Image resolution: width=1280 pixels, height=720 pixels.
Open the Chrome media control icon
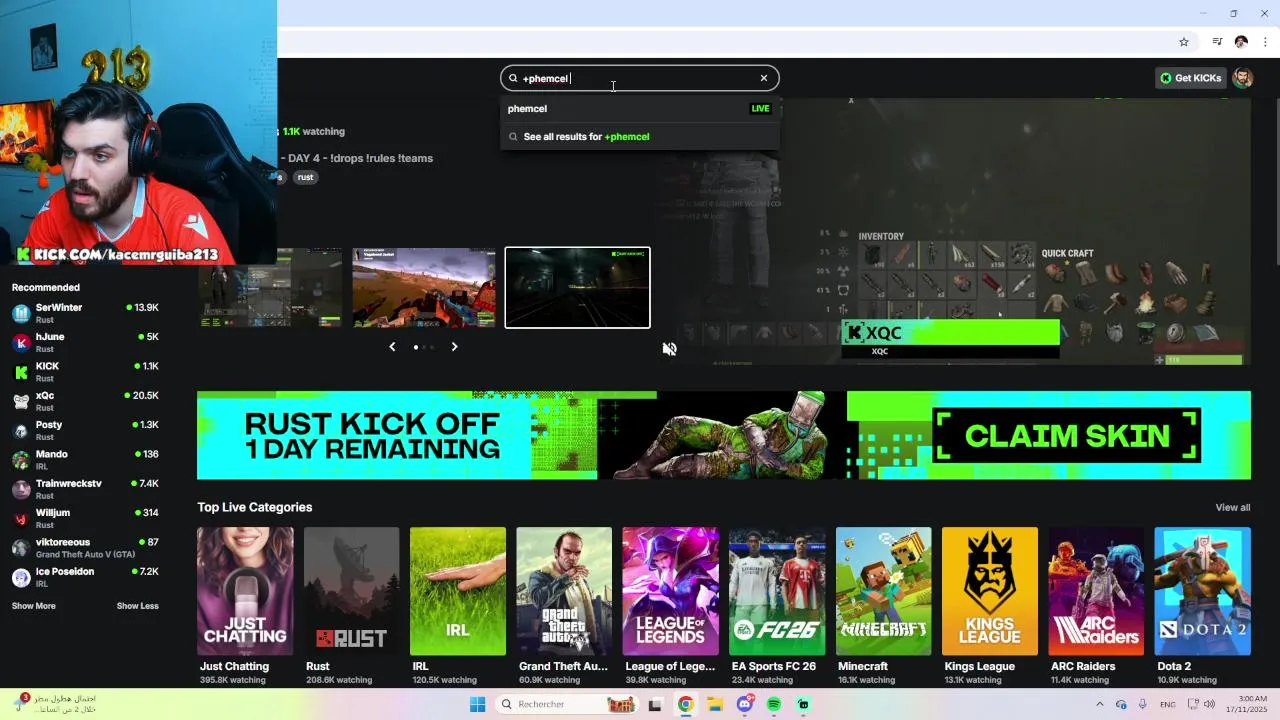1217,42
